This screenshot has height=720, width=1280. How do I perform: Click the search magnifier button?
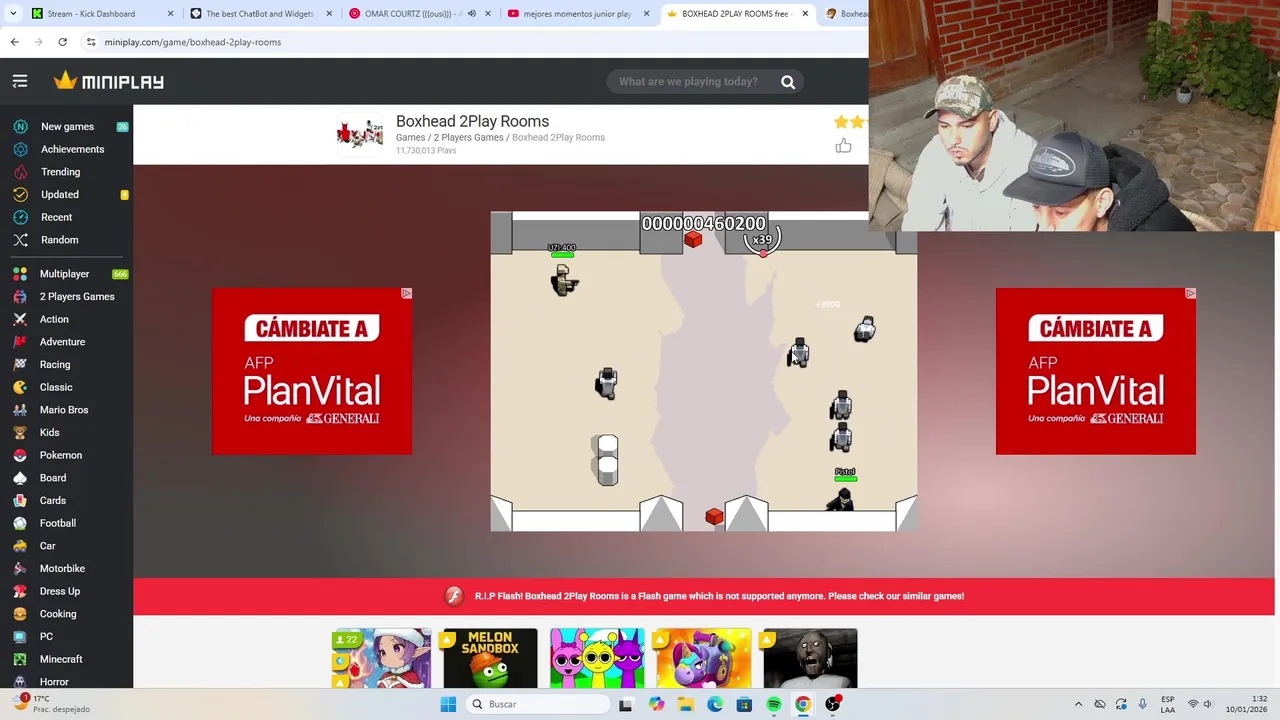[x=788, y=82]
